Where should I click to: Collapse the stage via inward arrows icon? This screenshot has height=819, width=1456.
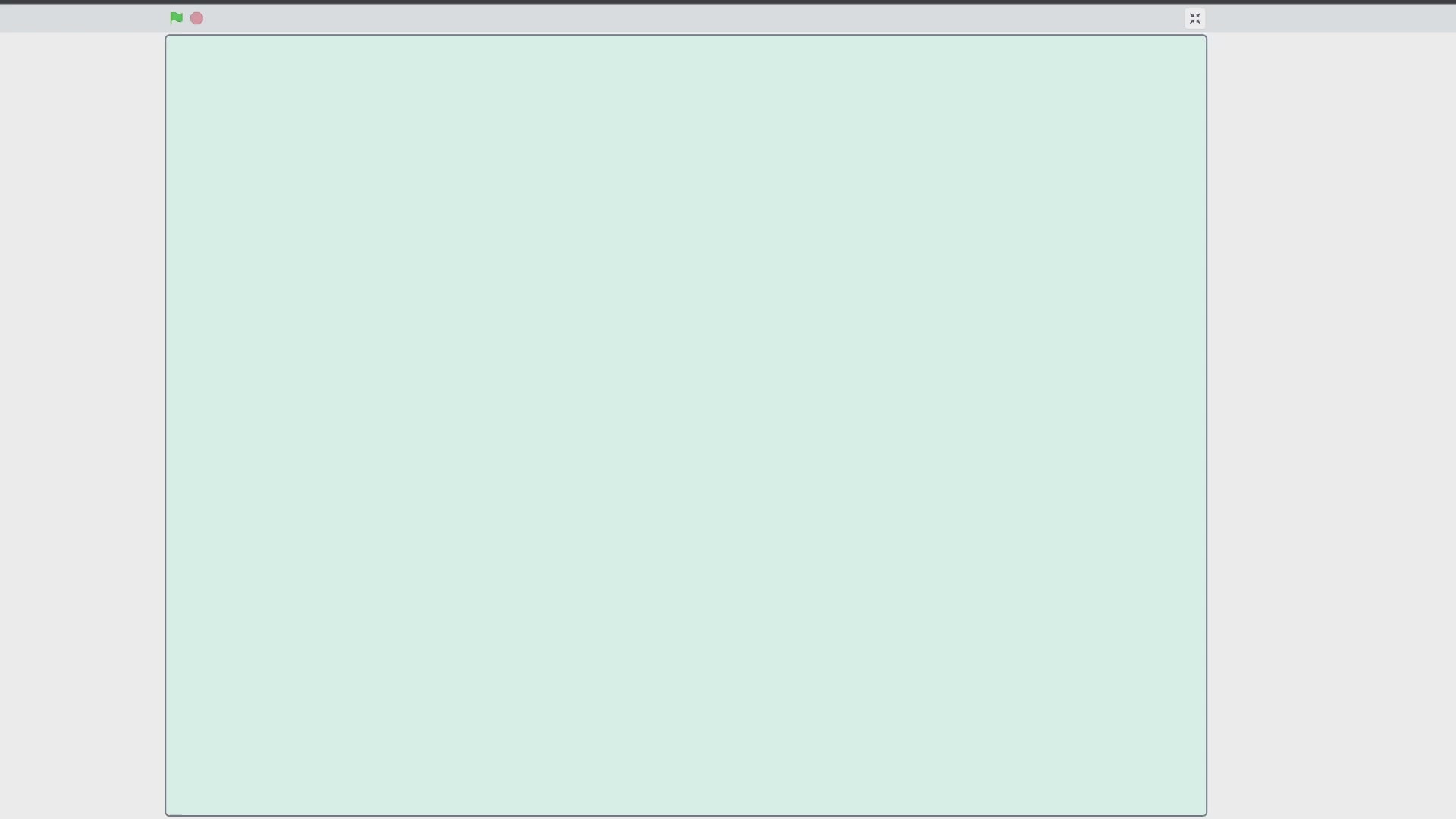[x=1194, y=18]
